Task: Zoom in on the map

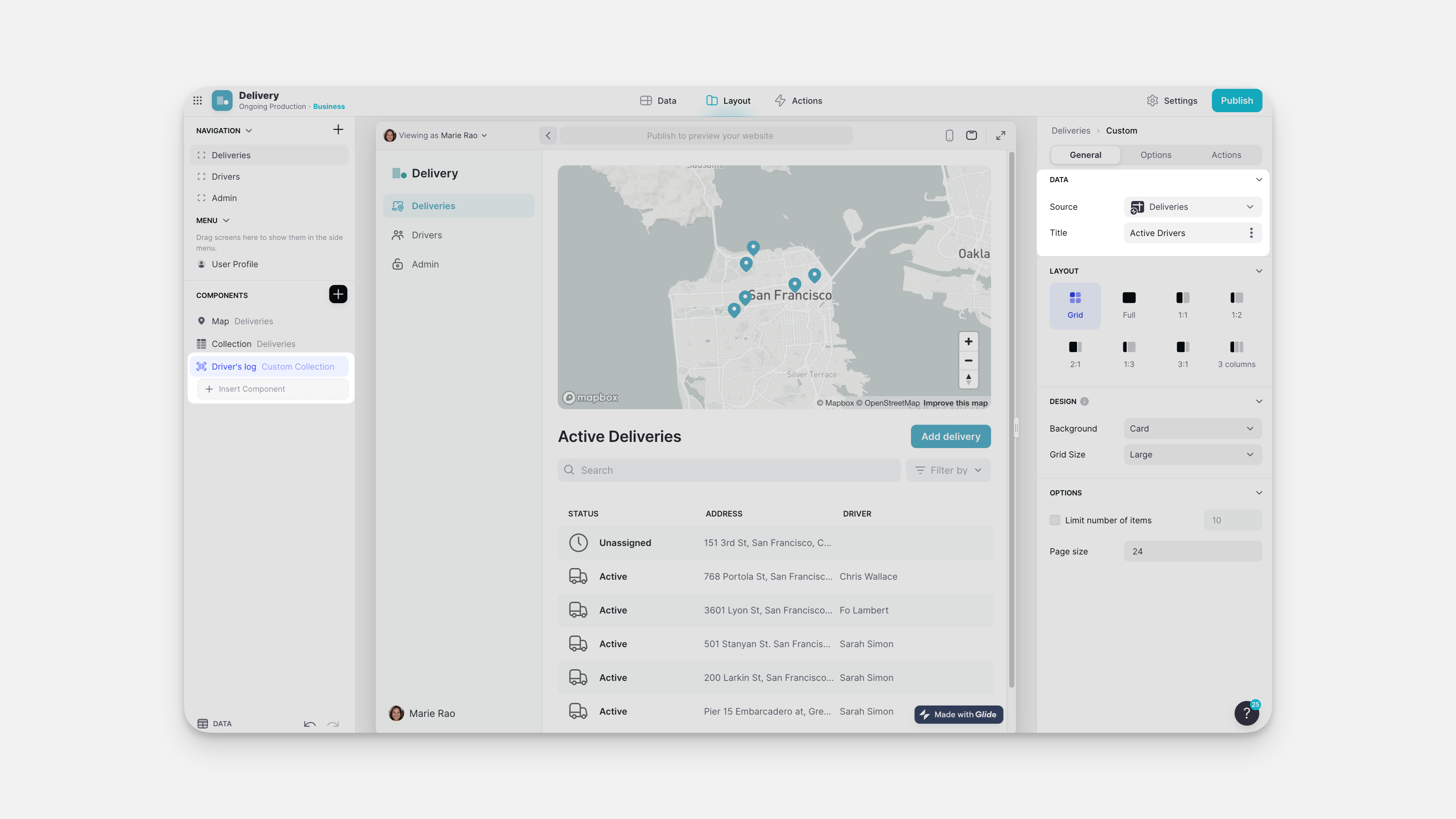Action: pyautogui.click(x=968, y=341)
